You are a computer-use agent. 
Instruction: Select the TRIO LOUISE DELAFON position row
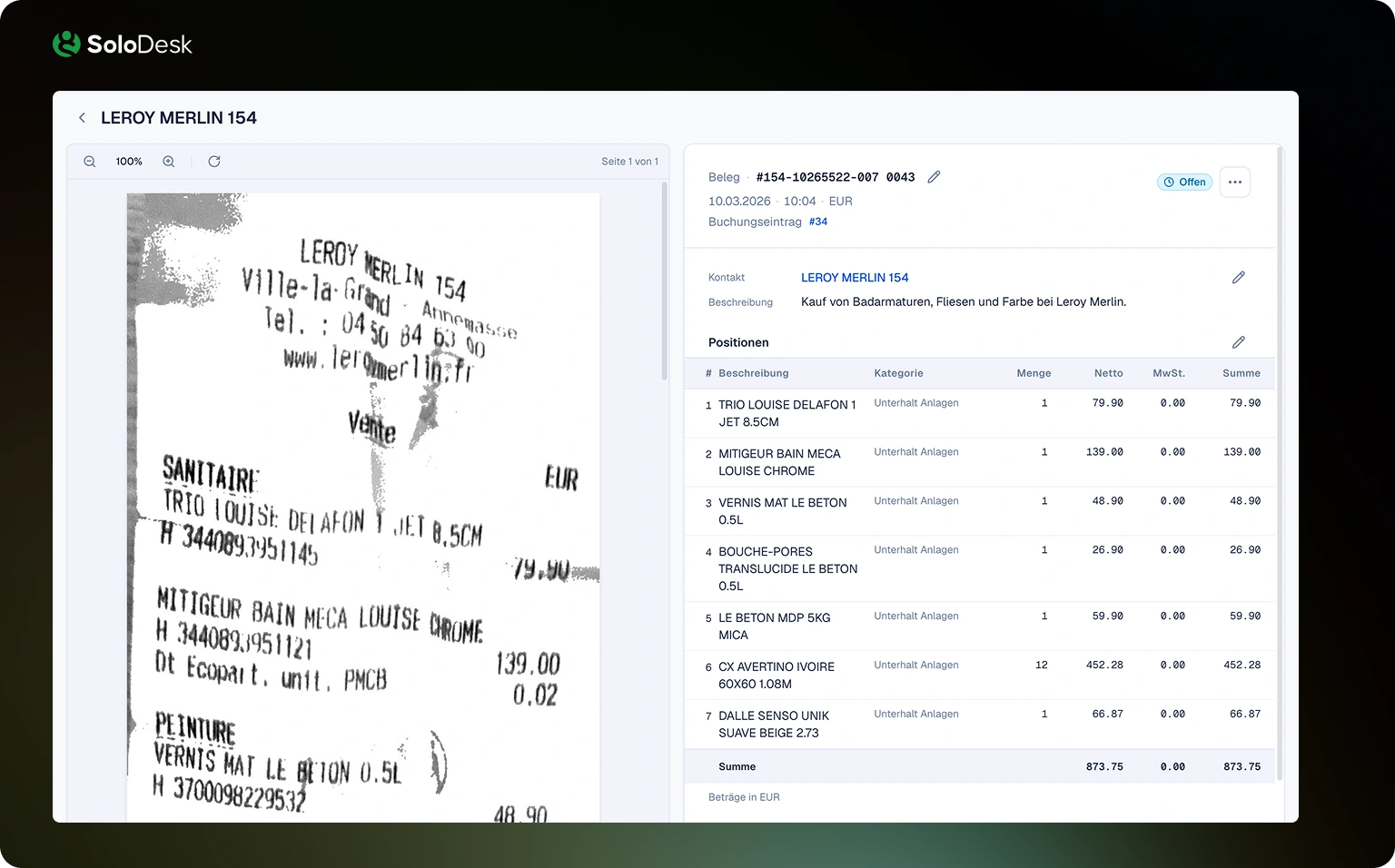pos(979,413)
